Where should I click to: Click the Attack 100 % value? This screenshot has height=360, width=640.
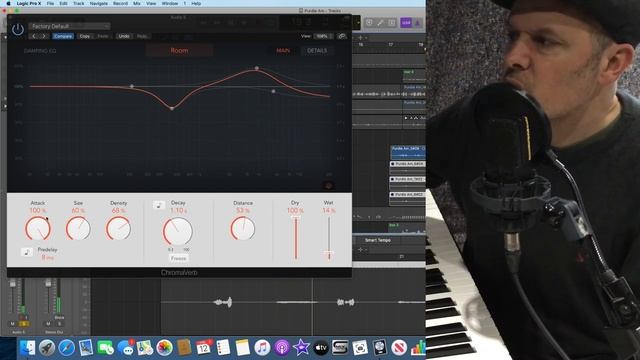(x=38, y=211)
